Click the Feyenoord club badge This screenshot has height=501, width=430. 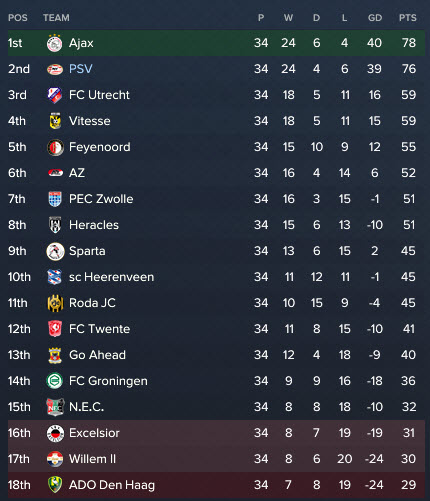pyautogui.click(x=55, y=147)
